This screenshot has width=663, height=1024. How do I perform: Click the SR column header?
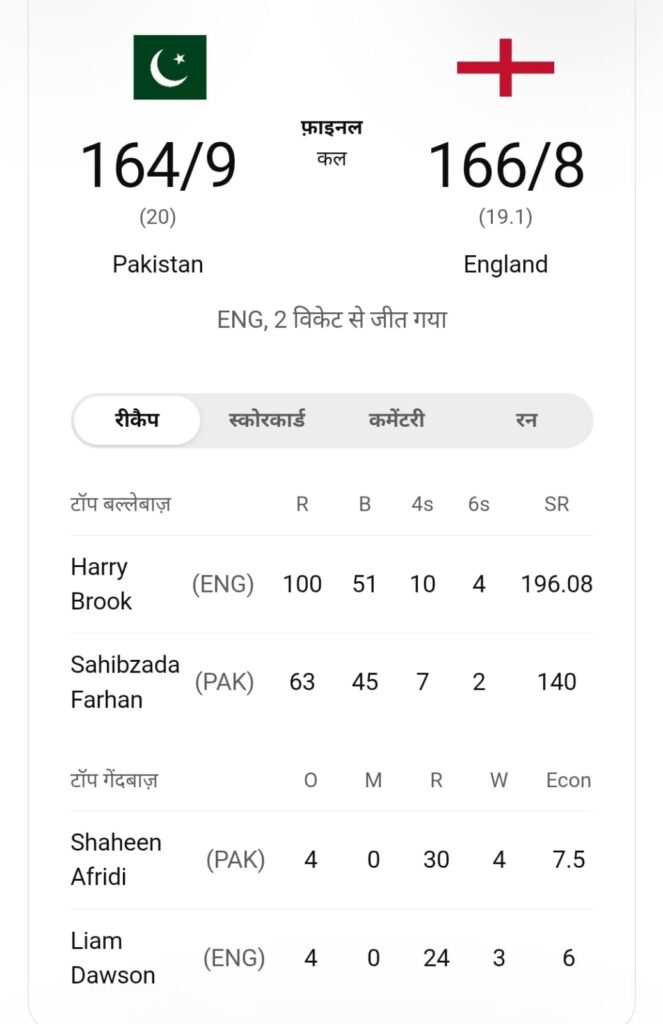point(557,504)
